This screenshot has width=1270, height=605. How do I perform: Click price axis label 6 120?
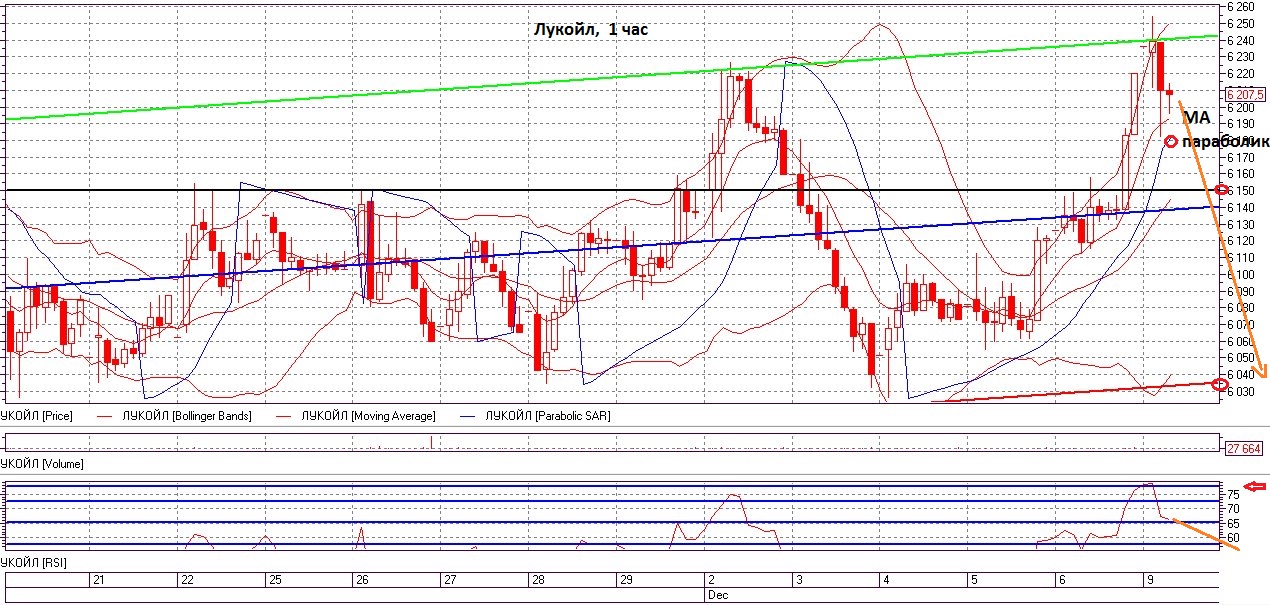pyautogui.click(x=1241, y=240)
